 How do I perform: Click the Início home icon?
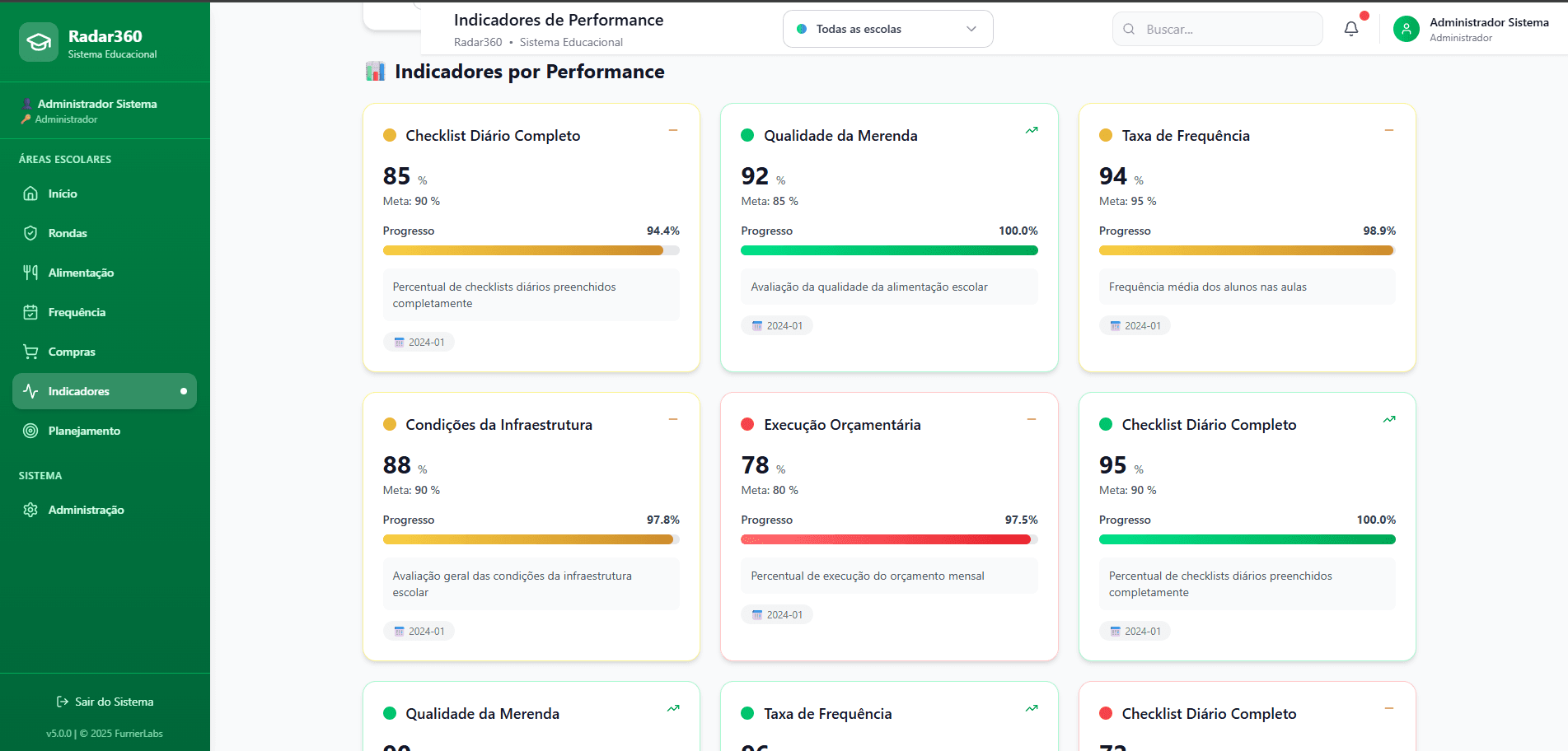coord(30,194)
